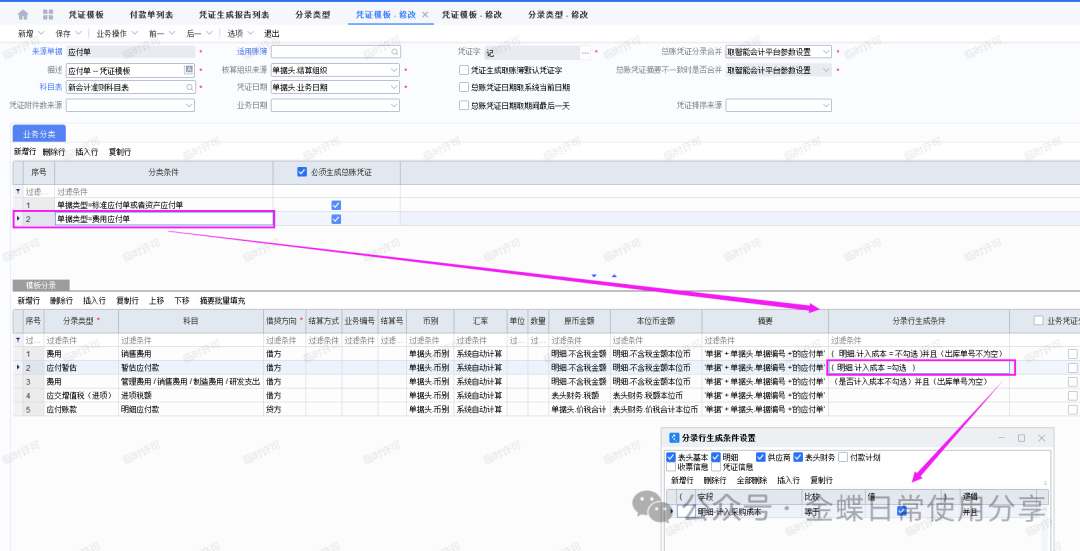Click the home icon in the tab bar
This screenshot has height=551, width=1080.
23,15
